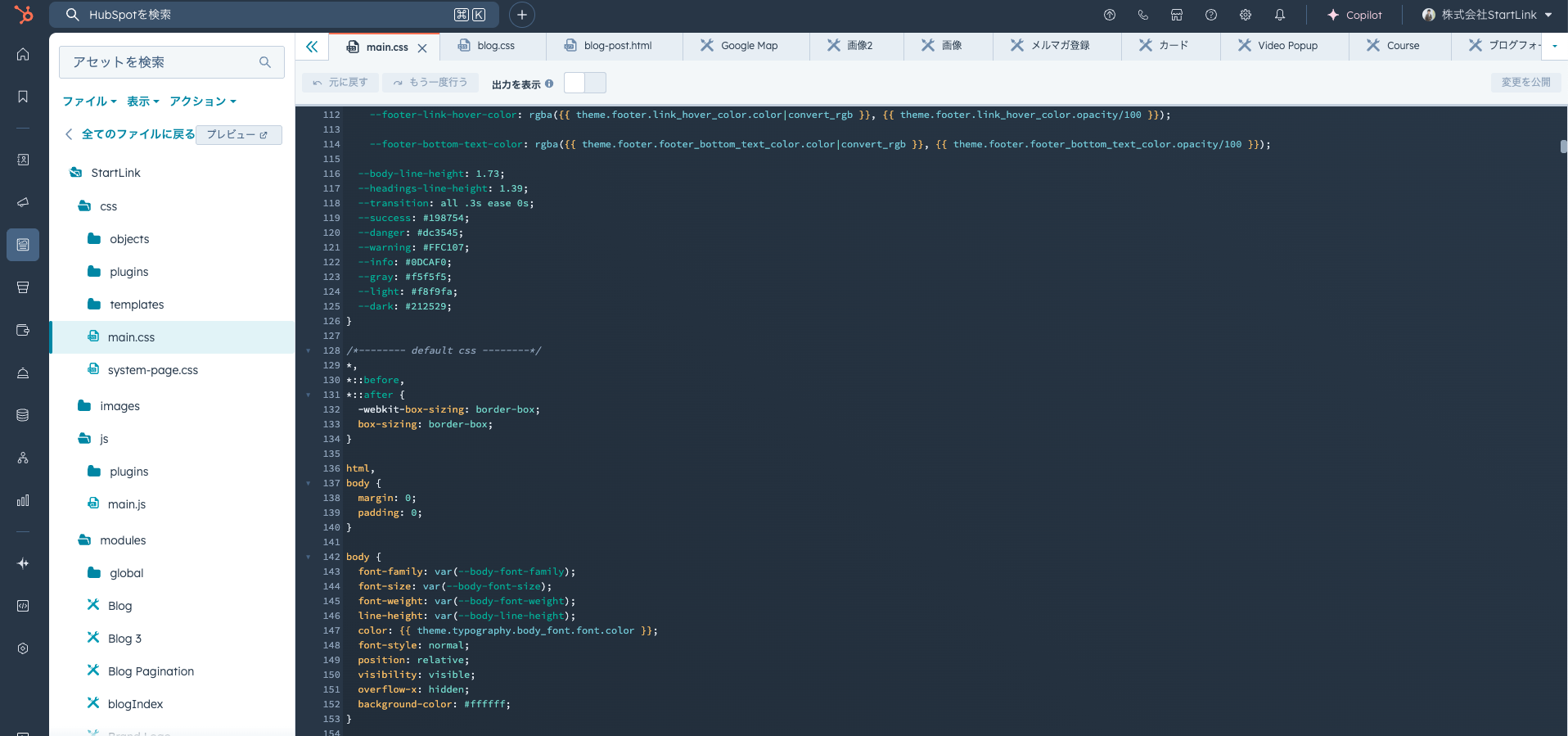The height and width of the screenshot is (736, 1568).
Task: Click the editor vertical scrollbar thumb
Action: click(1563, 147)
